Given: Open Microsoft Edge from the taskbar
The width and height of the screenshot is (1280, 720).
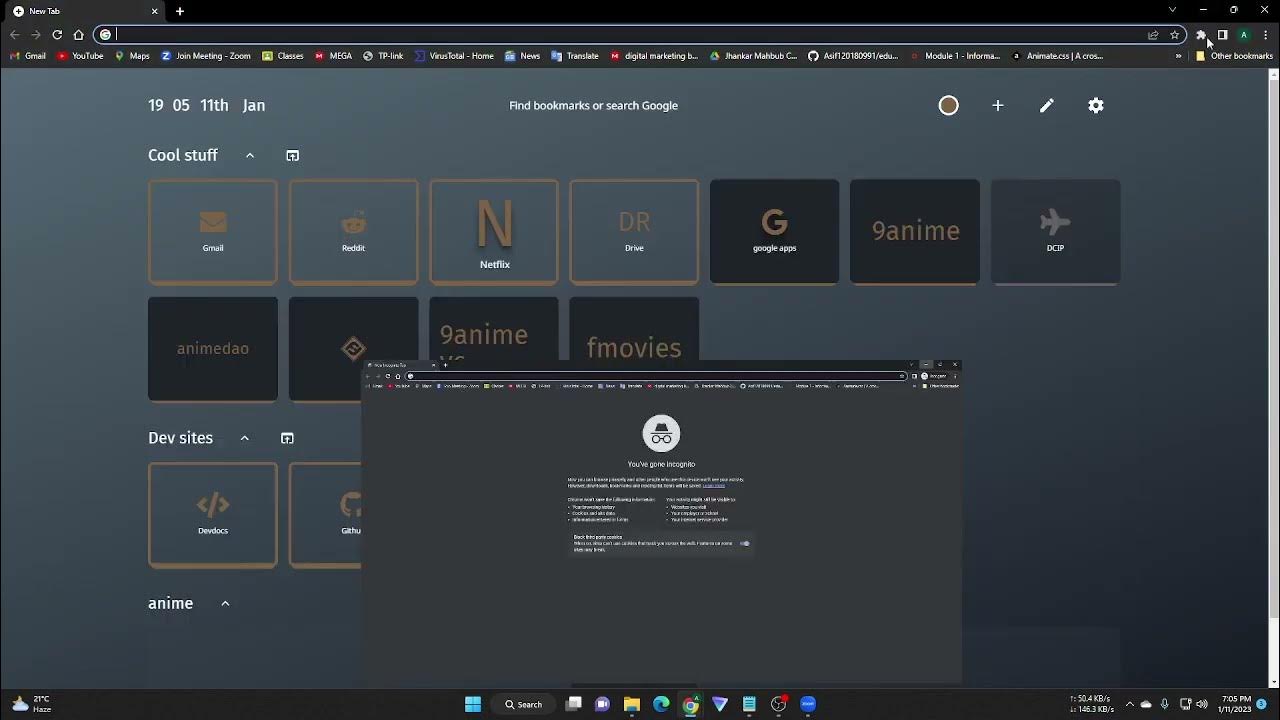Looking at the screenshot, I should [661, 704].
